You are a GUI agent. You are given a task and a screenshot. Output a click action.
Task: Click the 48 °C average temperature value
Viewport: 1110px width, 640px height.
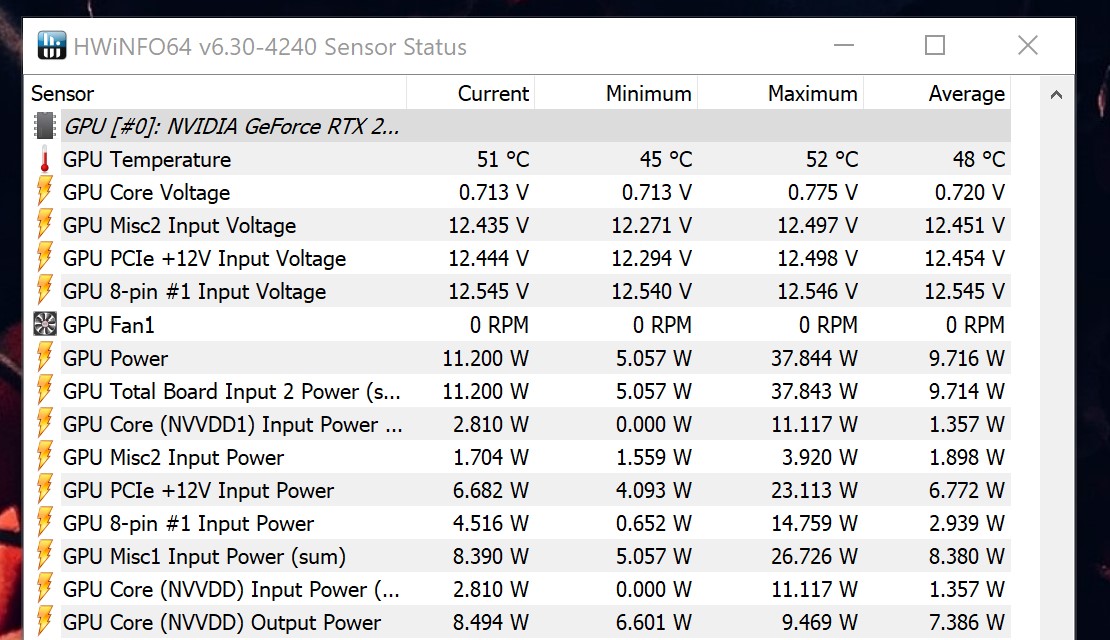coord(978,159)
